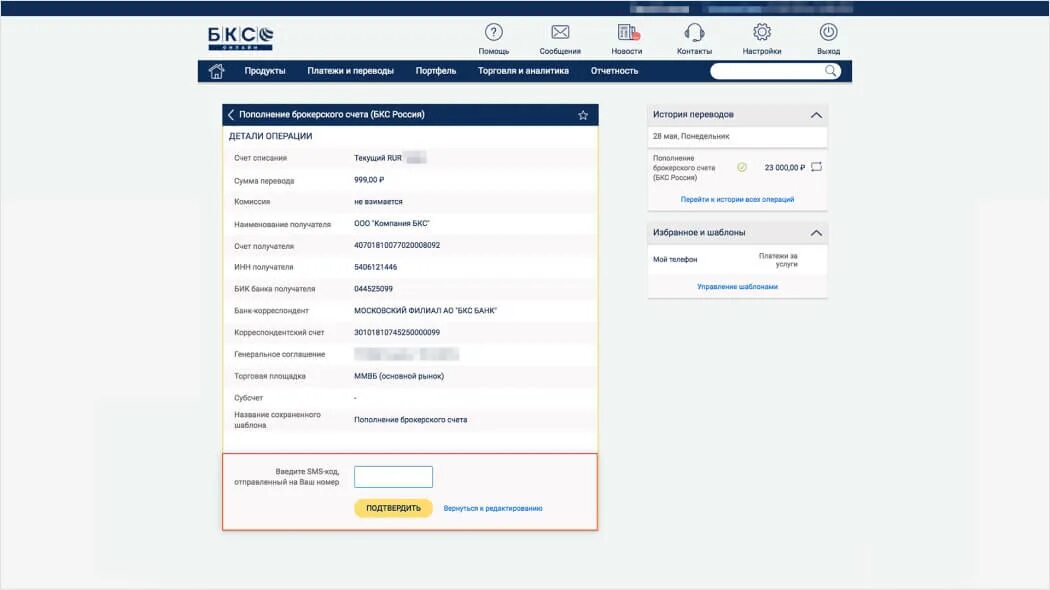1050x590 pixels.
Task: Open Перейти к истории всех операций link
Action: click(737, 200)
